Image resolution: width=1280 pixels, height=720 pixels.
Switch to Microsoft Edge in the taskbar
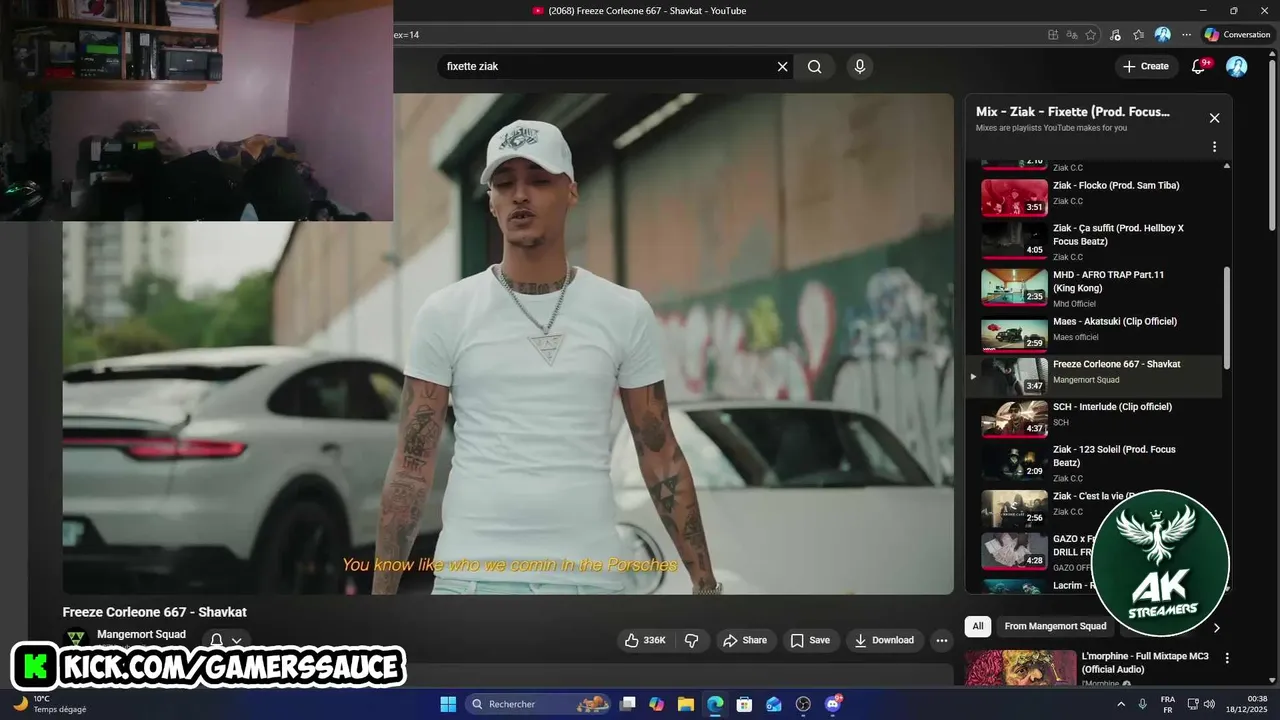point(715,704)
